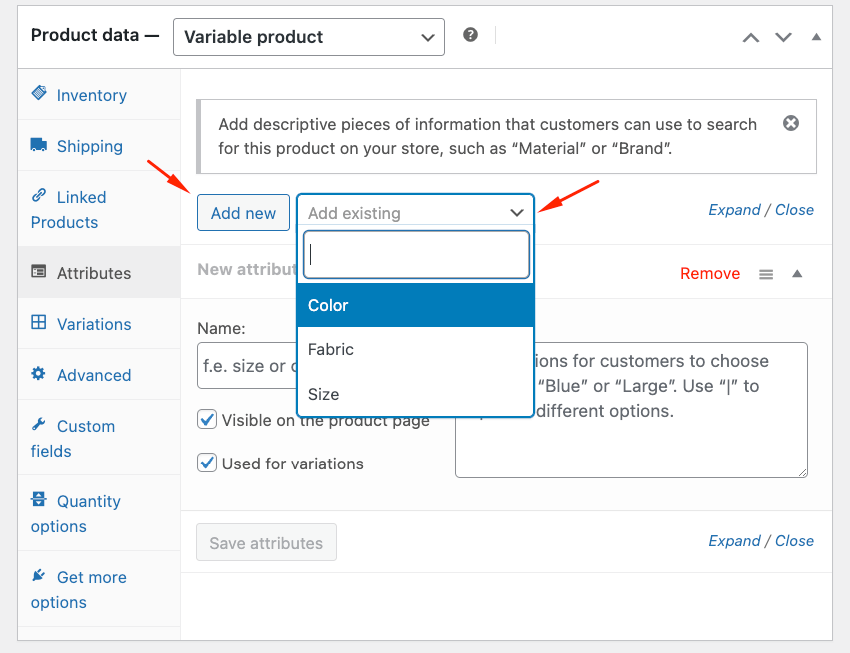Click the help question mark icon
Image resolution: width=850 pixels, height=653 pixels.
(x=471, y=35)
